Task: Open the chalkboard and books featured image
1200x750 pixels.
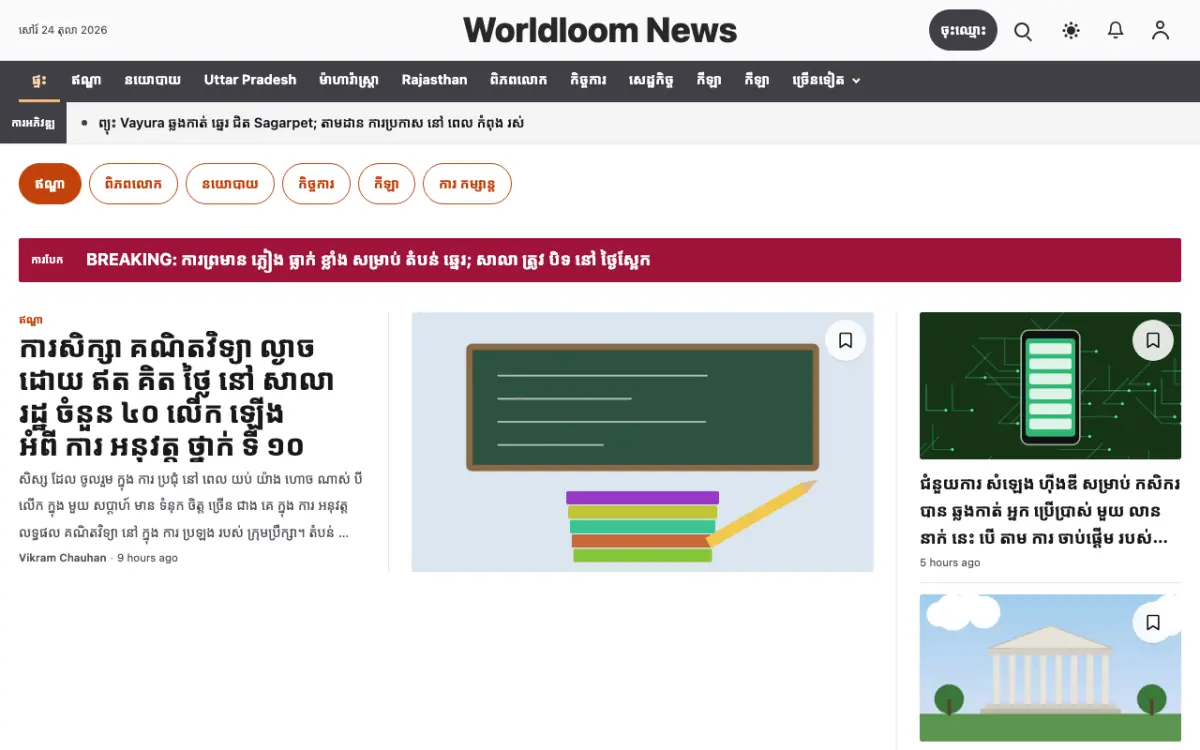Action: click(x=643, y=442)
